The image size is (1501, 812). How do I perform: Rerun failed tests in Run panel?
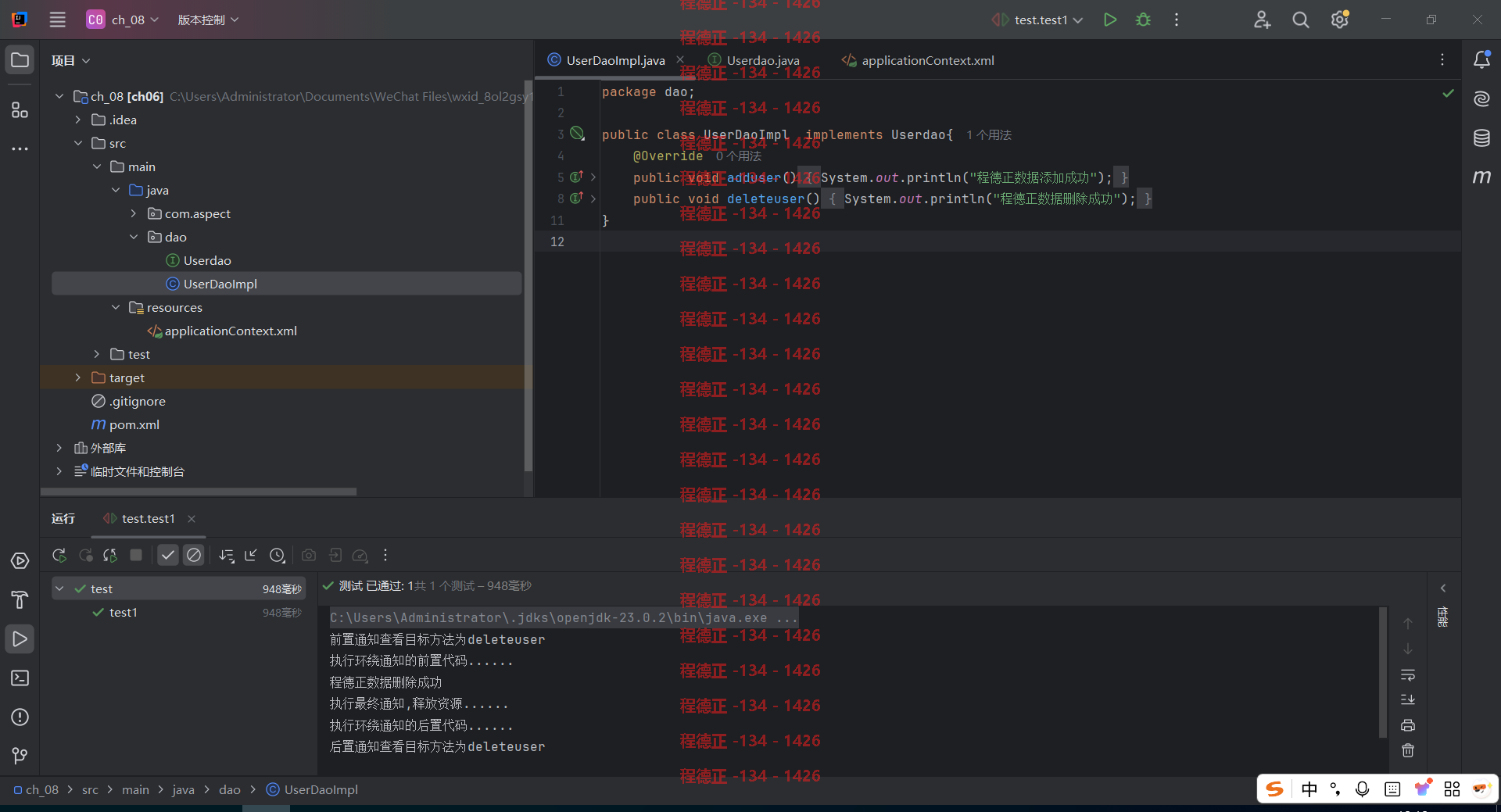coord(86,555)
